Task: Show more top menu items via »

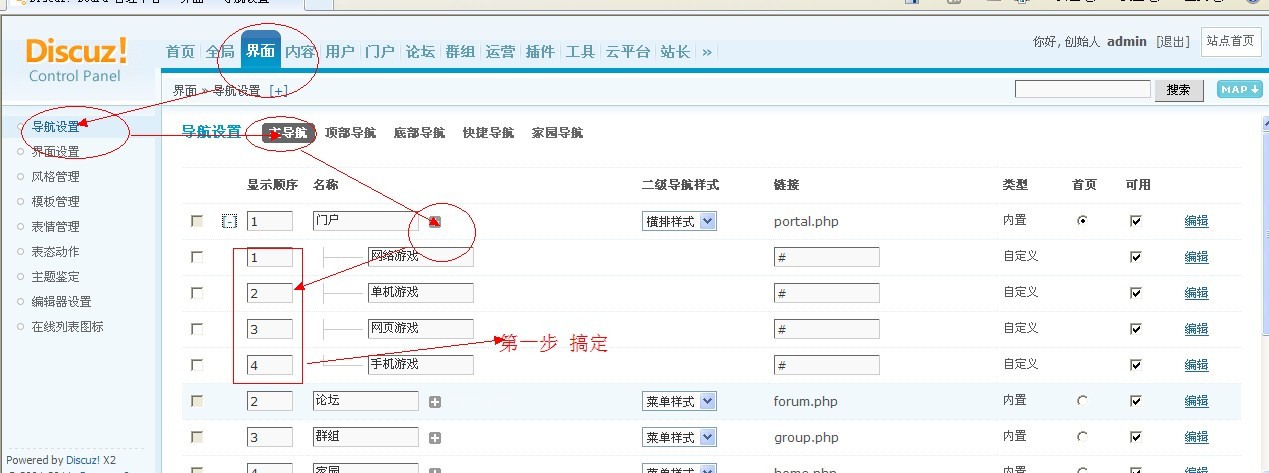Action: [x=707, y=52]
